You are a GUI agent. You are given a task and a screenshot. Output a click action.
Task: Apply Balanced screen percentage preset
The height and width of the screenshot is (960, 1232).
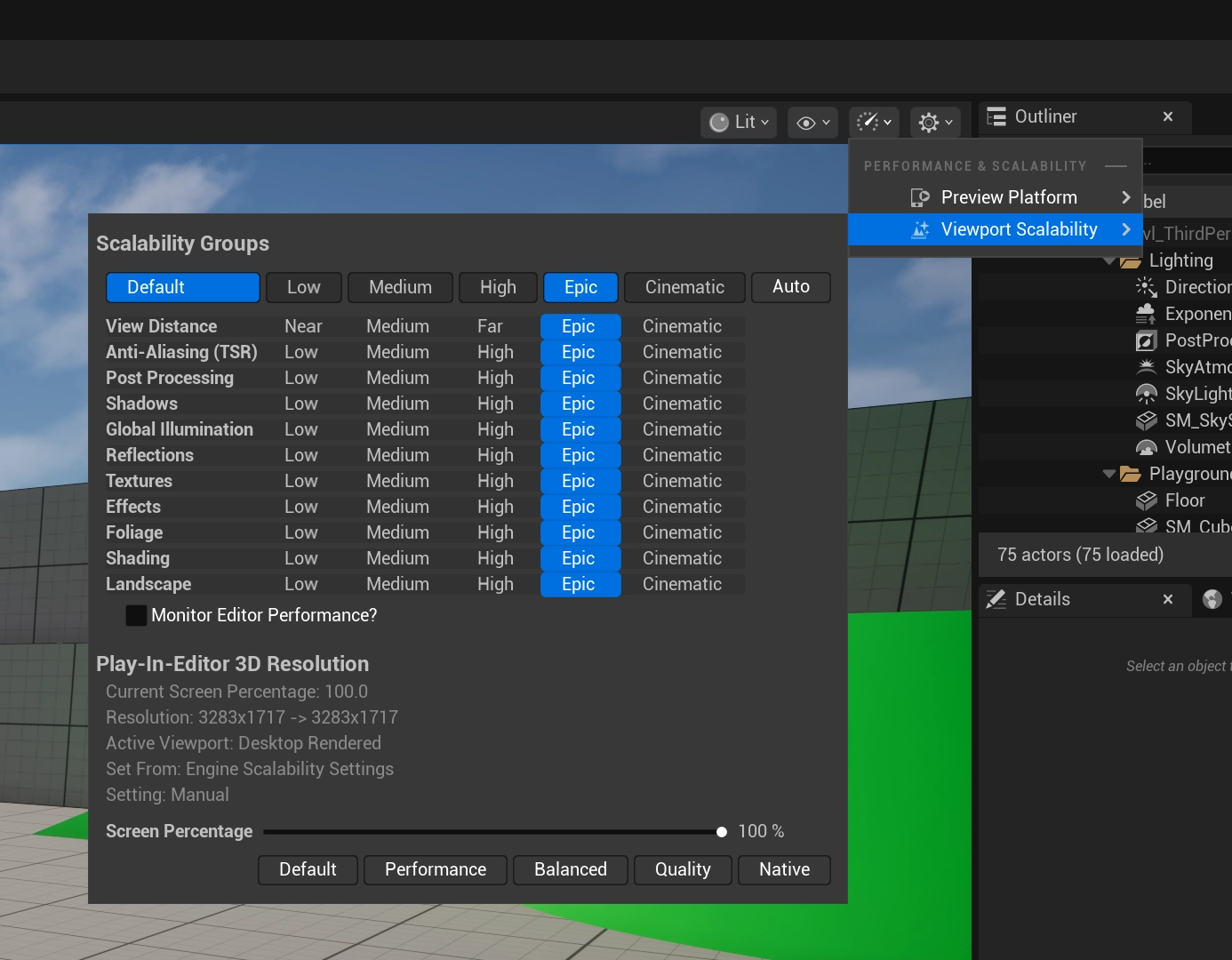(x=571, y=870)
